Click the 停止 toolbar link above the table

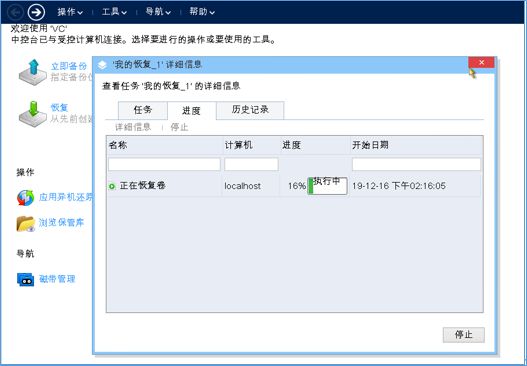[179, 127]
